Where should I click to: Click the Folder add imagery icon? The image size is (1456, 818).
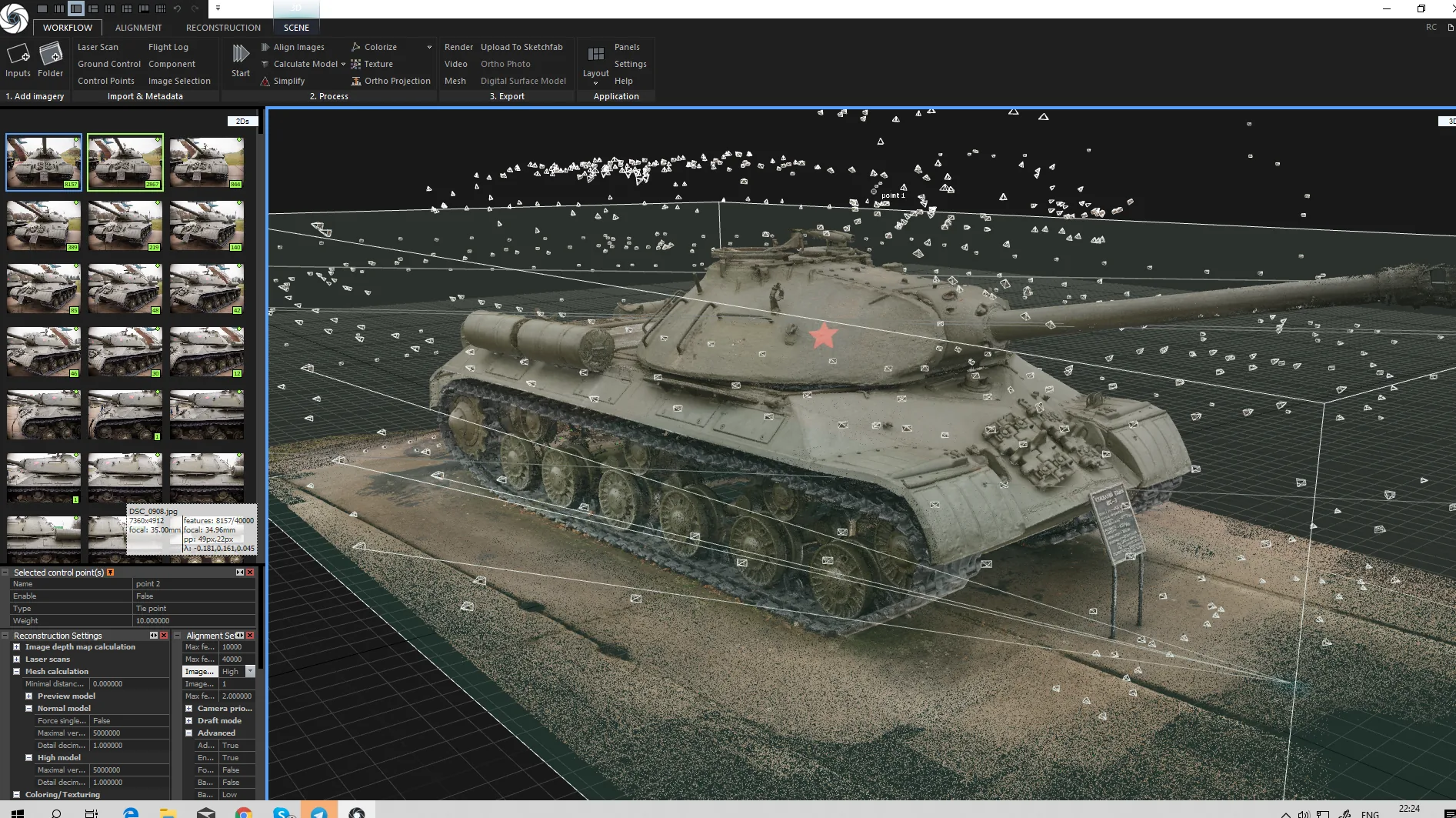[51, 54]
